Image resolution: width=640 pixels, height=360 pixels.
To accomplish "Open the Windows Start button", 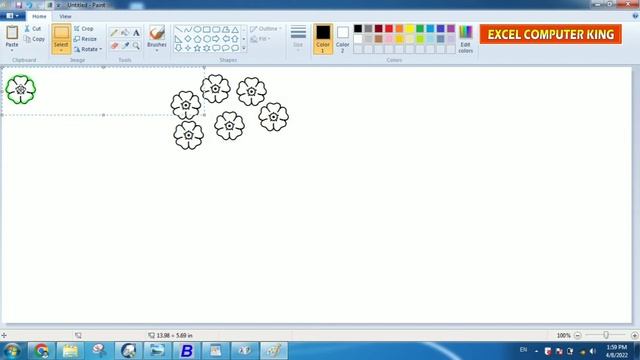I will 12,351.
